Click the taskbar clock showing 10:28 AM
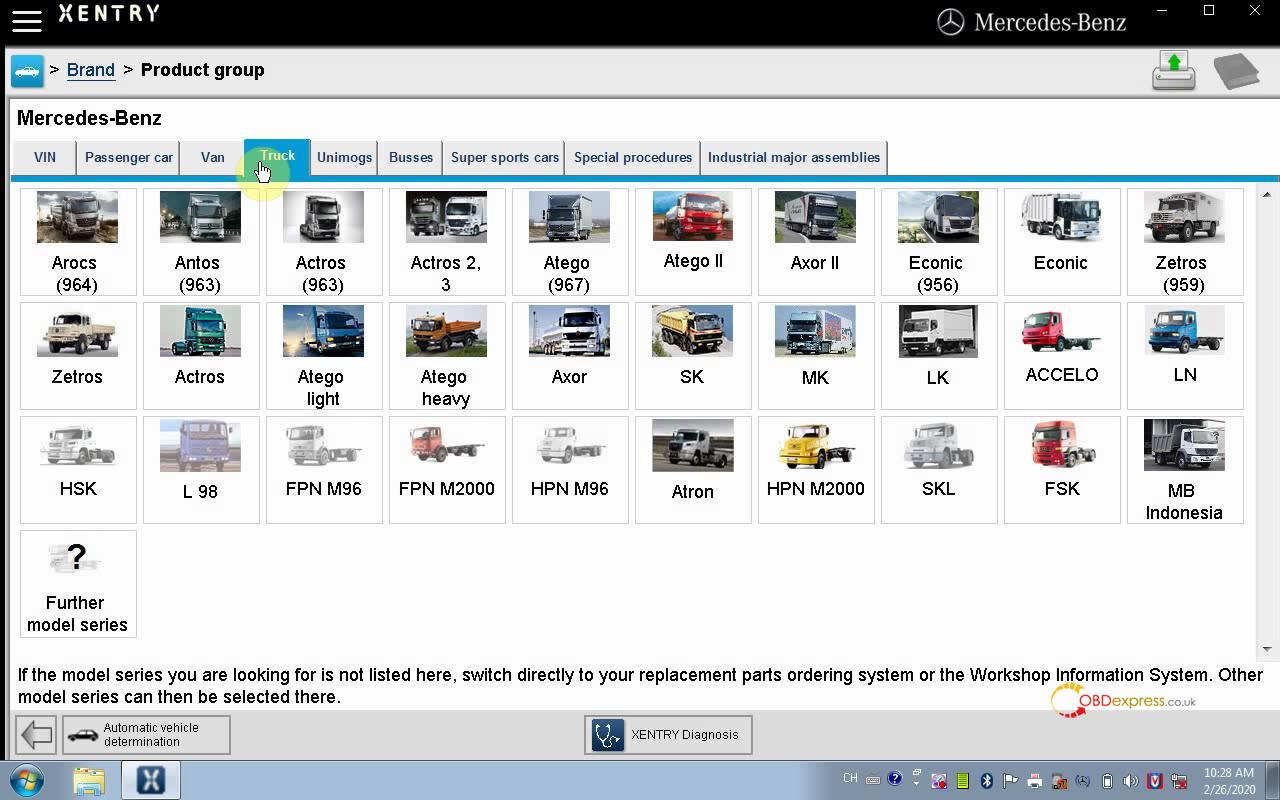The width and height of the screenshot is (1280, 800). click(1229, 781)
